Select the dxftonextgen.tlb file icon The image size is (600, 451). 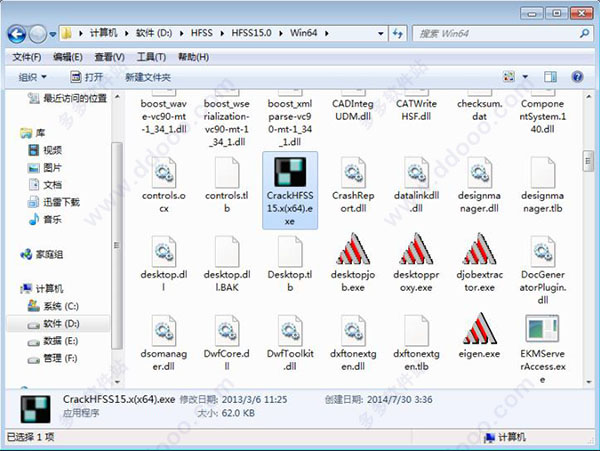pos(416,331)
